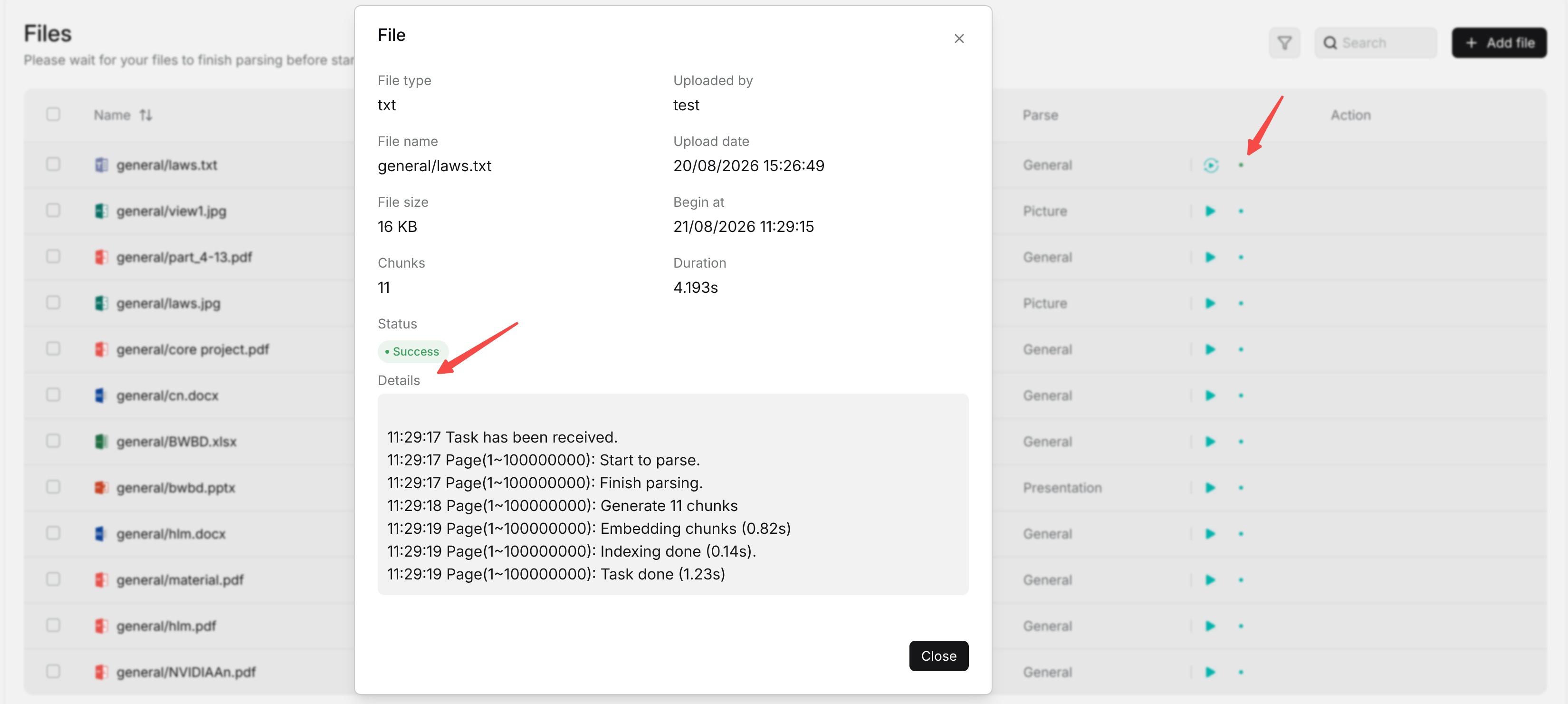Select the Presentation parse type for bwbd.pptx
Screen dimensions: 1568x704
[x=1061, y=487]
